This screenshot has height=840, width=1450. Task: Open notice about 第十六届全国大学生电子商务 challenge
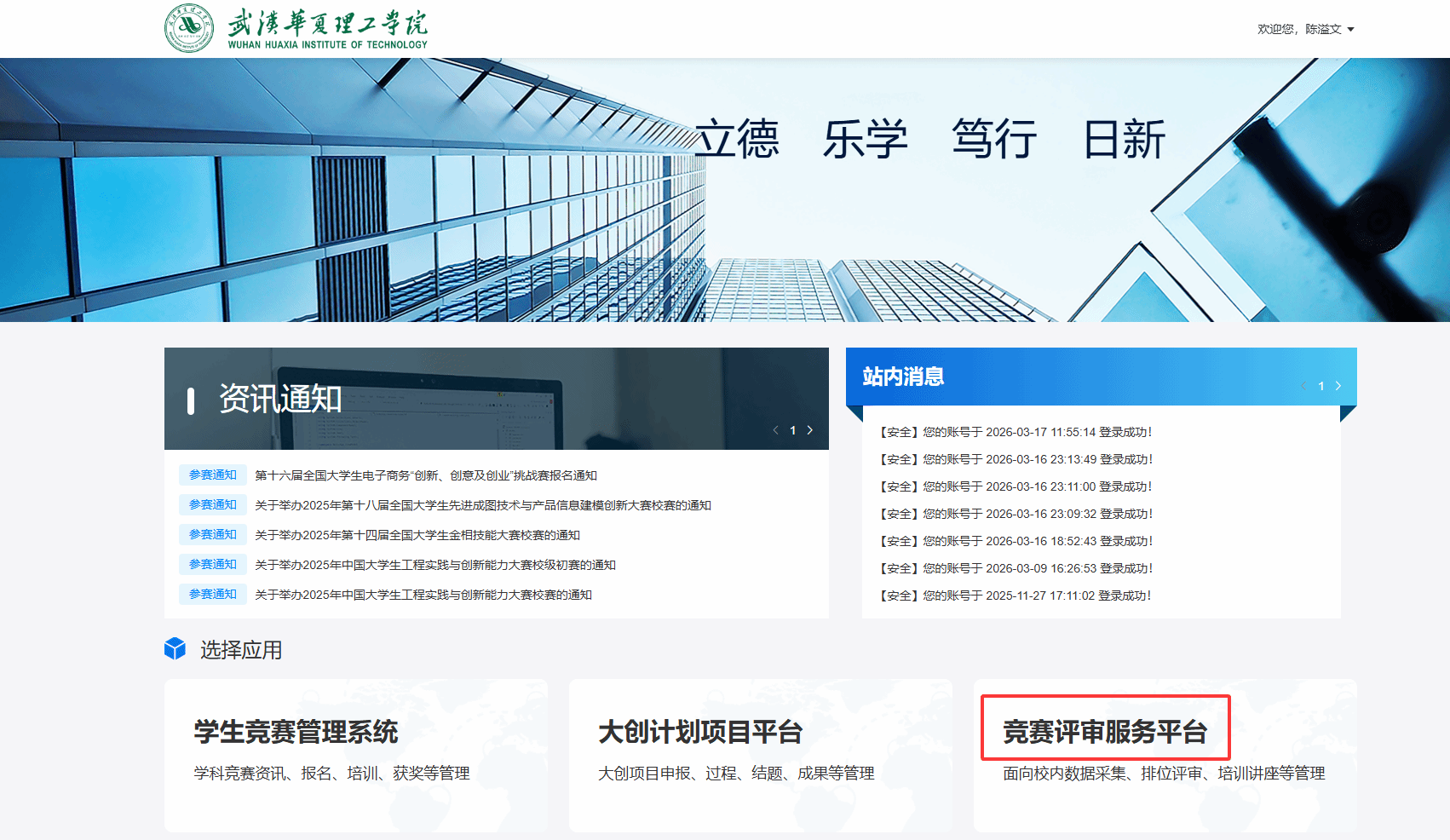(426, 475)
